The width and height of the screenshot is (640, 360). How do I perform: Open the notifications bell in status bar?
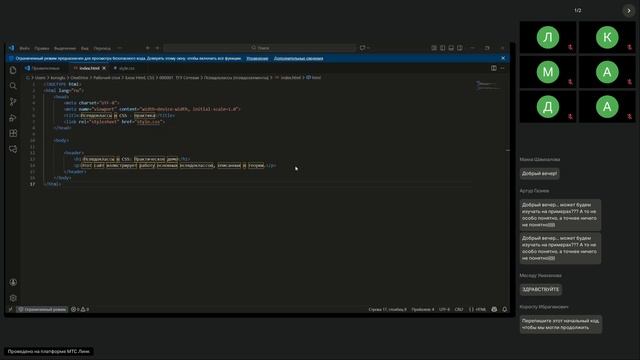[x=504, y=309]
